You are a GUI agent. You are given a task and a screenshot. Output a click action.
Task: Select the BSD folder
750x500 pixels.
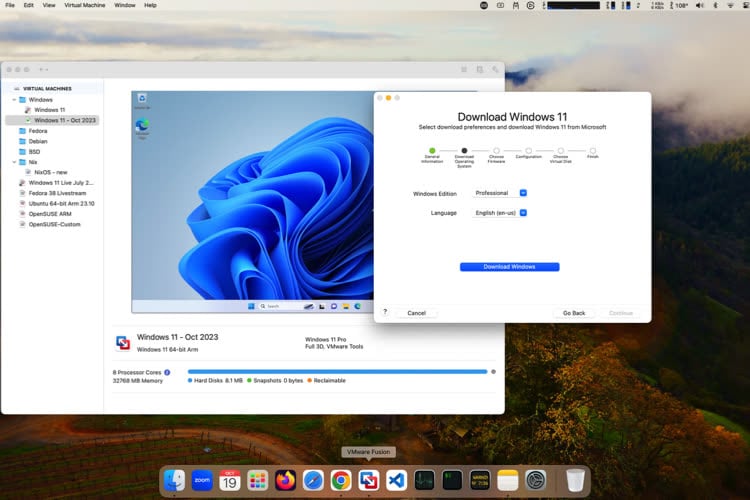34,152
